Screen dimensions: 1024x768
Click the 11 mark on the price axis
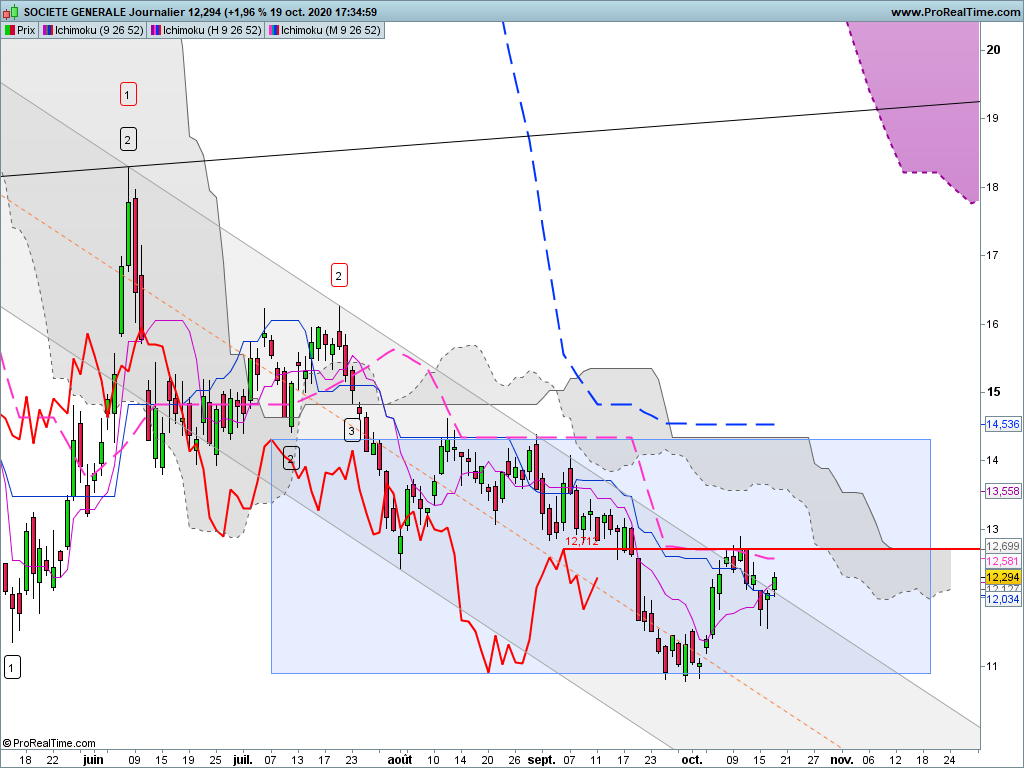click(992, 666)
